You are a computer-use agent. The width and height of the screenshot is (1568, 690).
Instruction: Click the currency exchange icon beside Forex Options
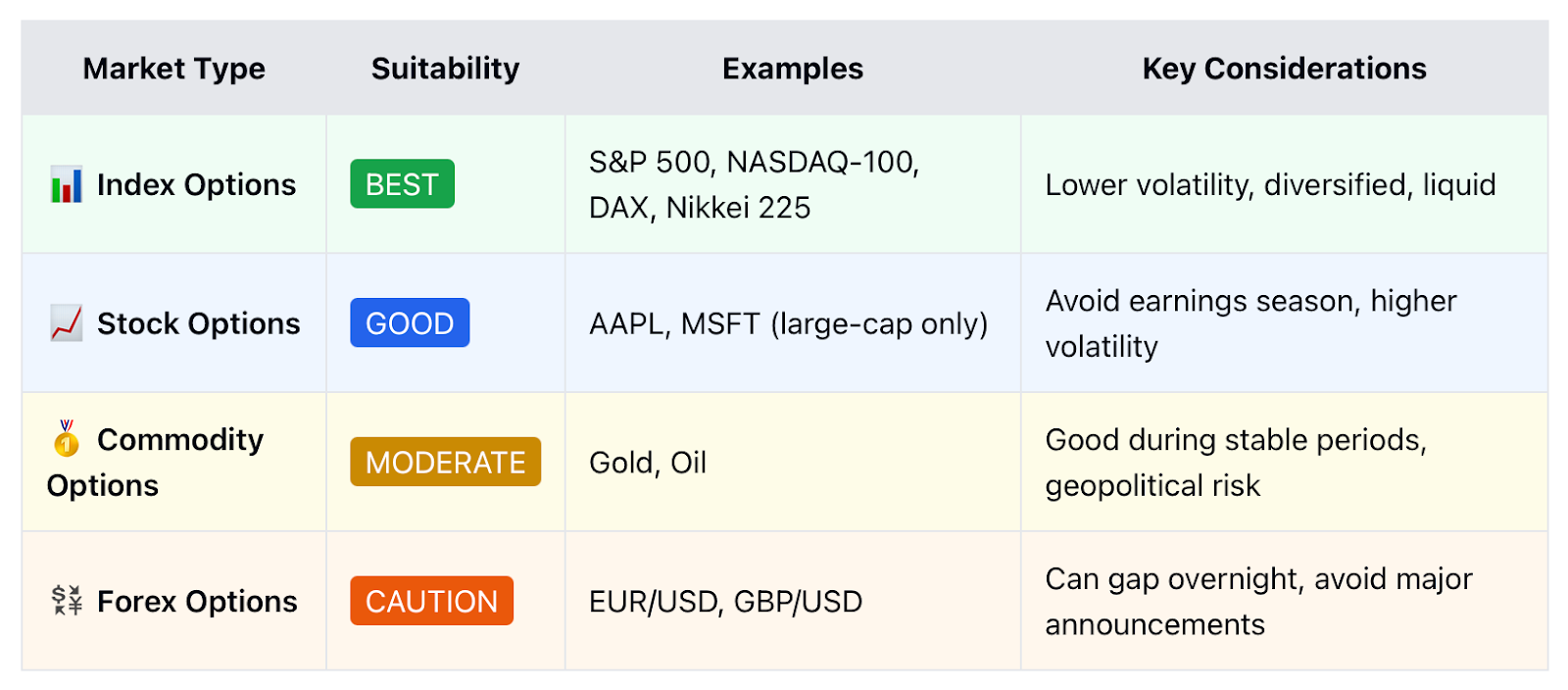tap(67, 601)
